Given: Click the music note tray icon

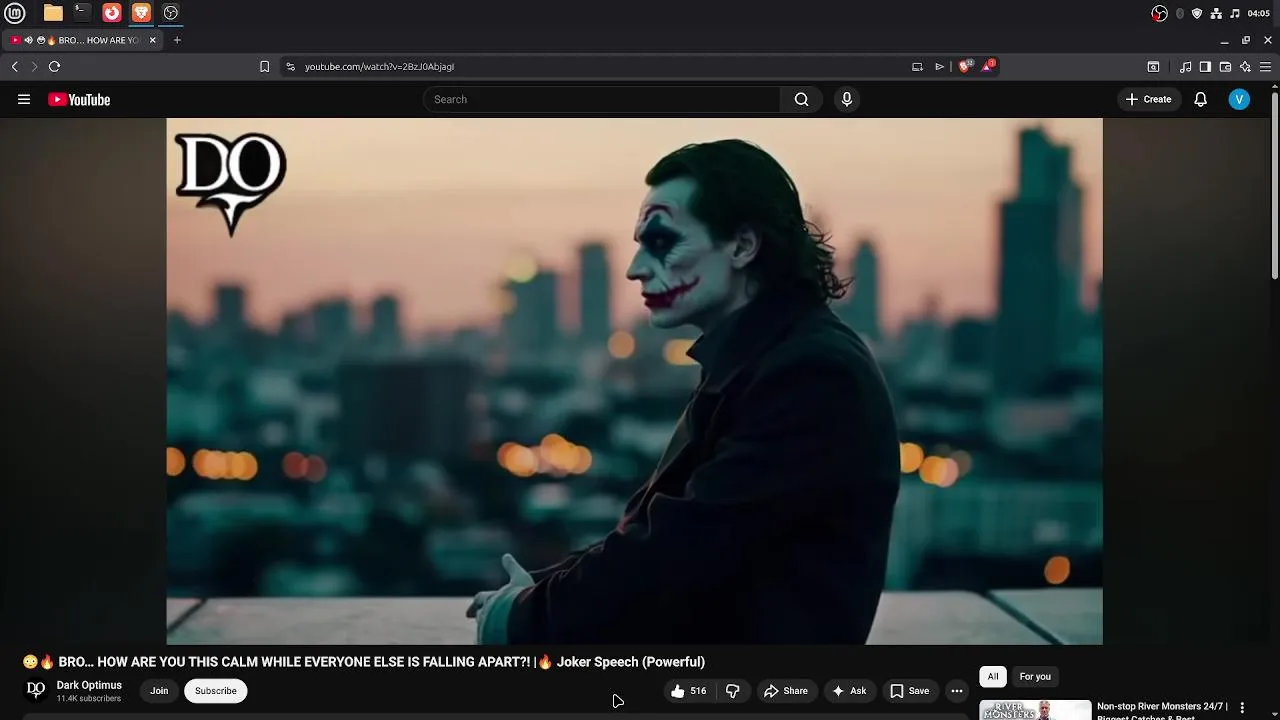Looking at the screenshot, I should 1235,13.
